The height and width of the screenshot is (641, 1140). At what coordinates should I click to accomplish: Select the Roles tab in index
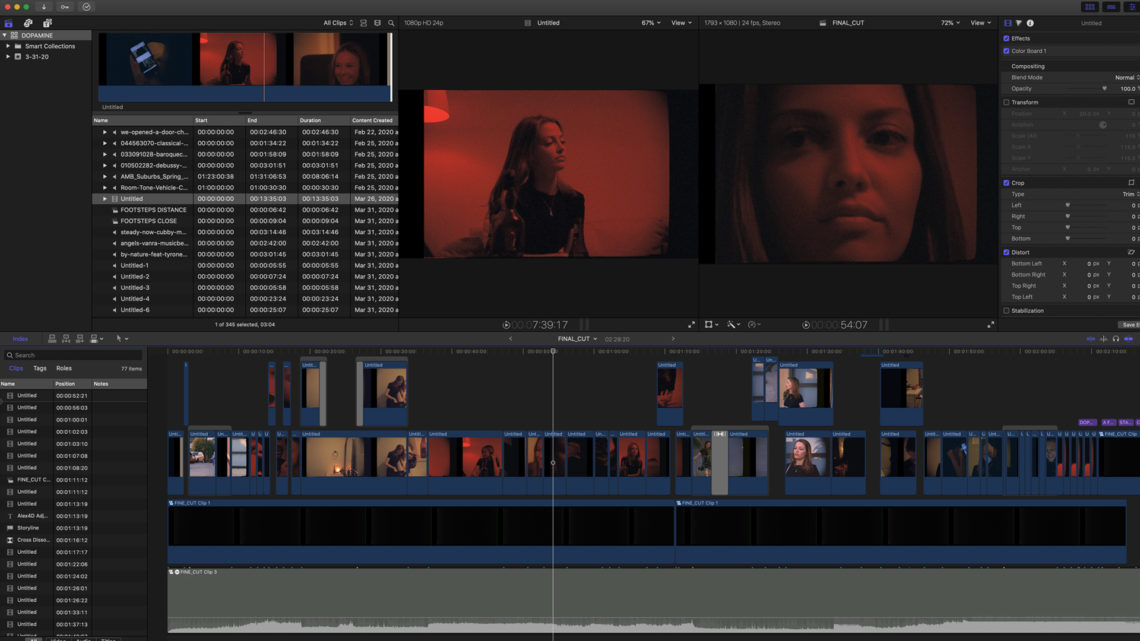click(x=64, y=369)
